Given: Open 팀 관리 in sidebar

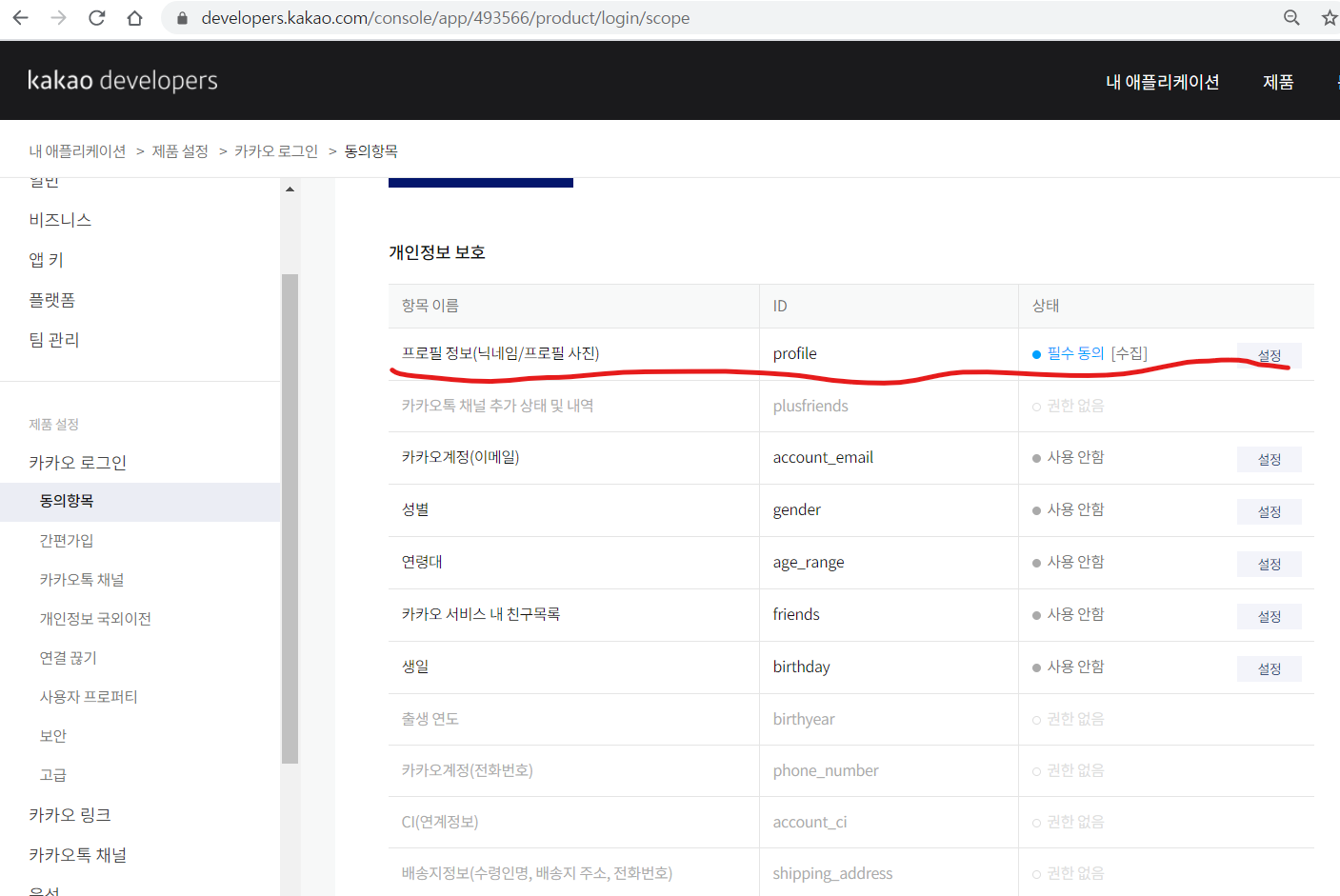Looking at the screenshot, I should click(54, 340).
